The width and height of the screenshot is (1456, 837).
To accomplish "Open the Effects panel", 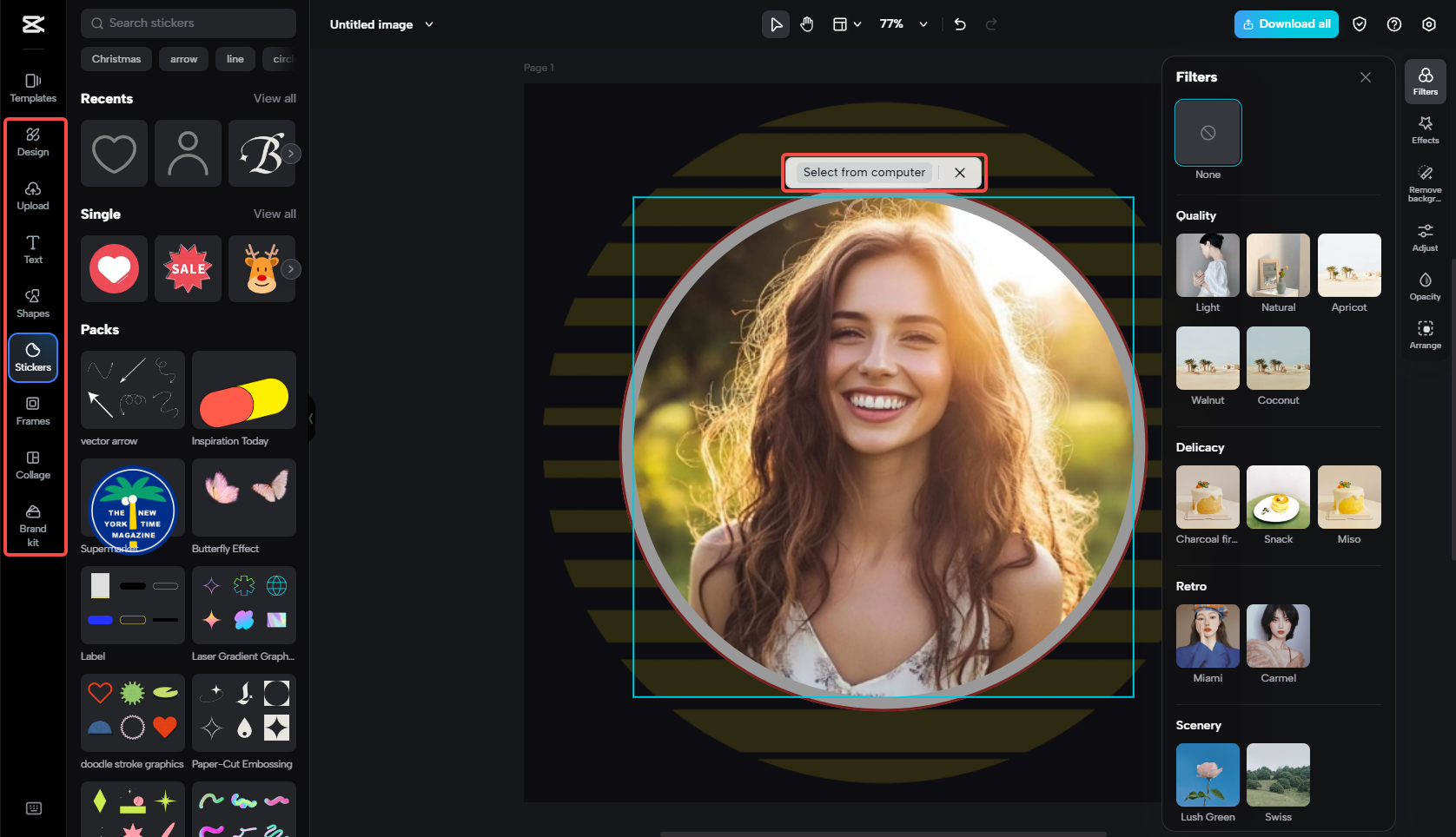I will 1425,129.
